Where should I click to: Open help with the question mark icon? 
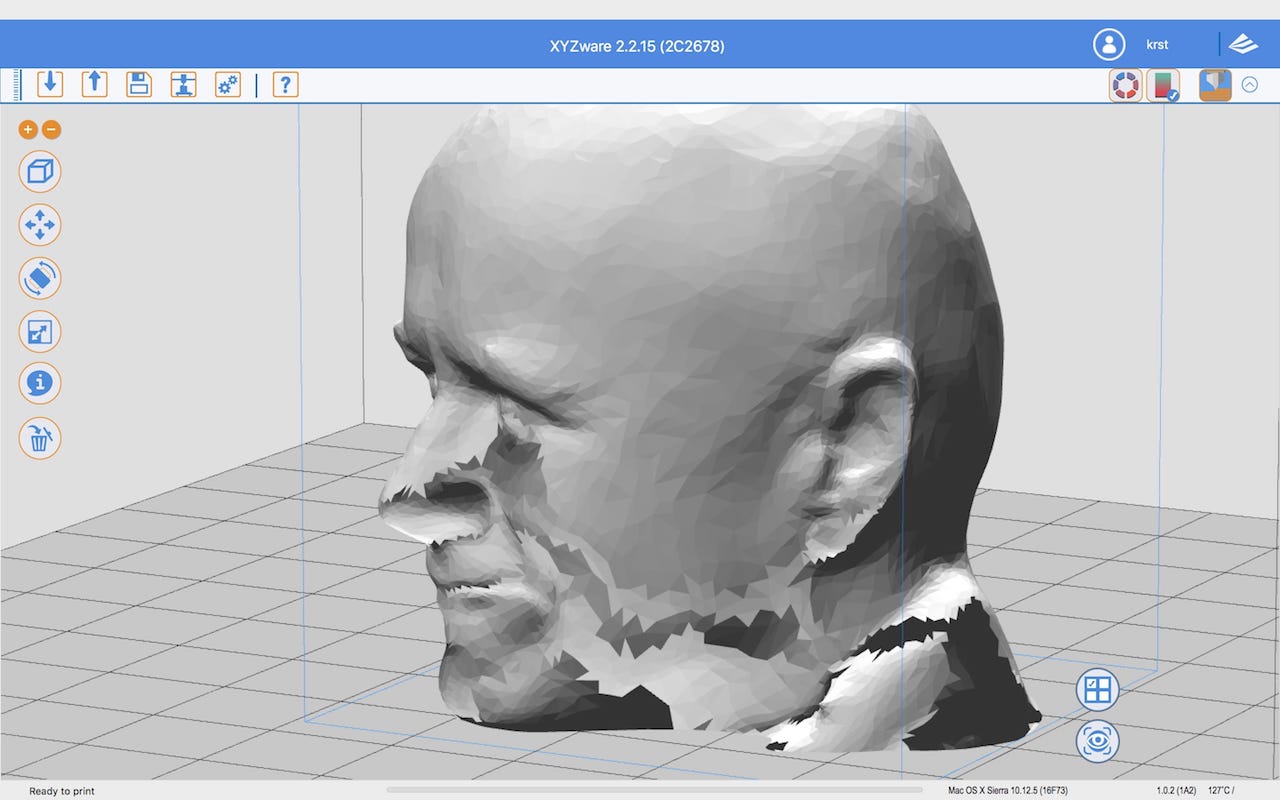coord(285,84)
